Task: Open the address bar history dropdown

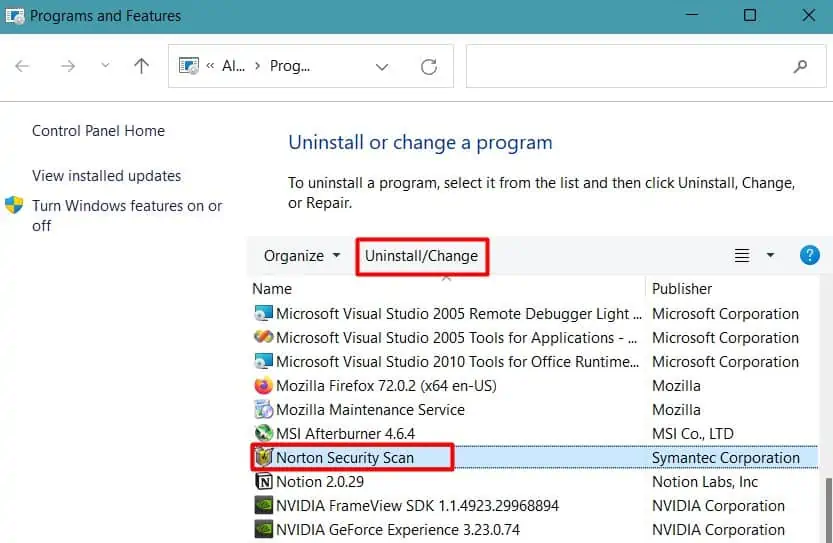Action: pos(381,67)
